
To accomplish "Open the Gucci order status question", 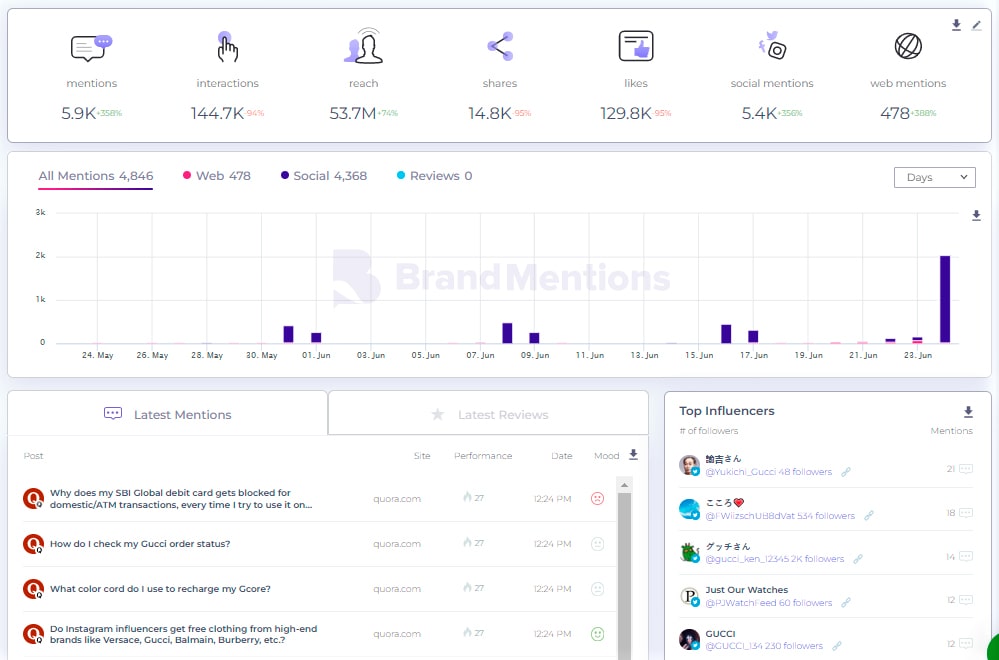I will pyautogui.click(x=140, y=544).
